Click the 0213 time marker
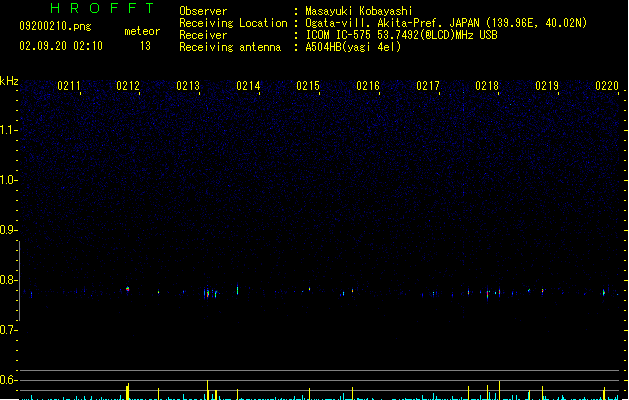629x400 pixels. 188,86
